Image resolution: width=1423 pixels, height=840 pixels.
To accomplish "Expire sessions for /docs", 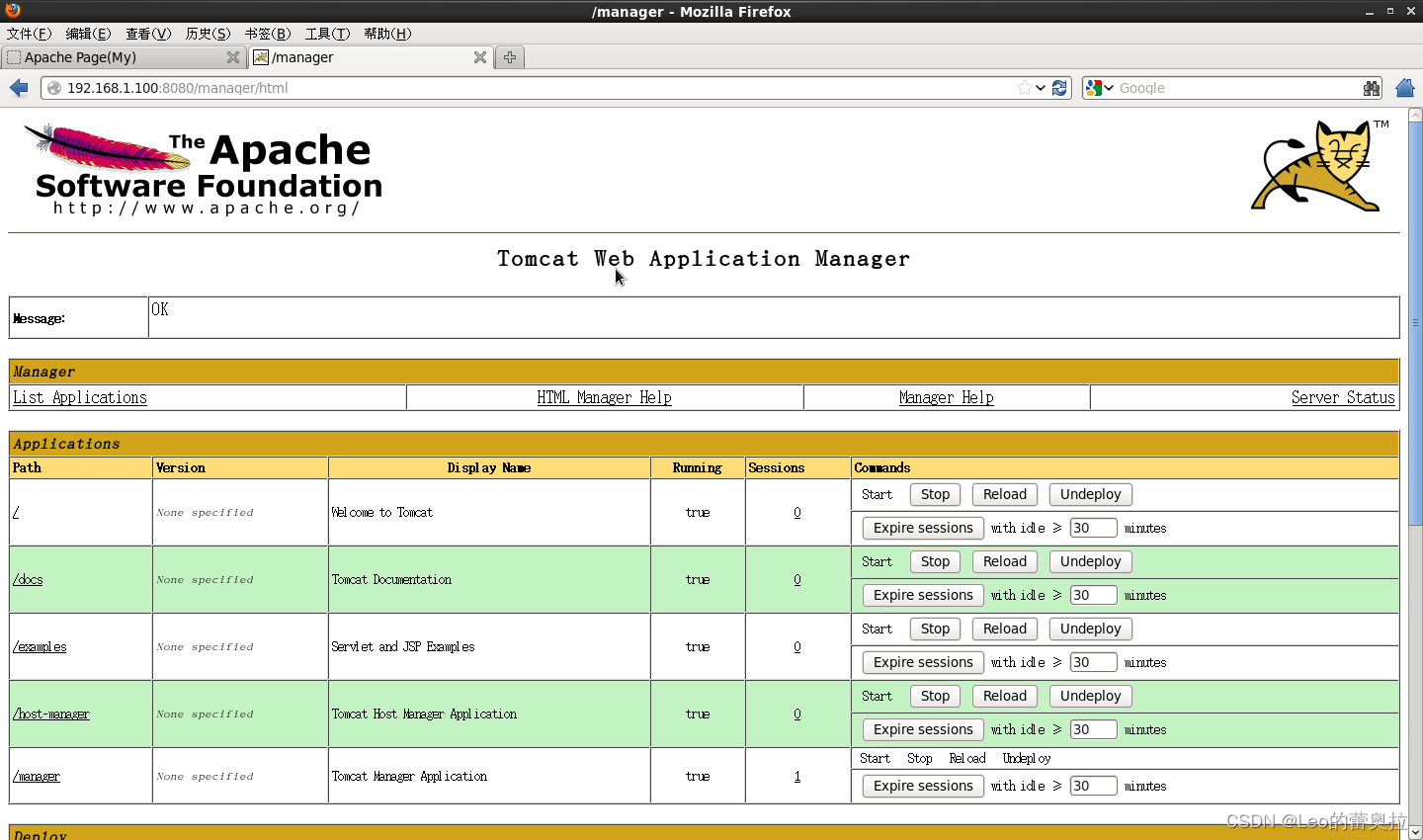I will [923, 595].
